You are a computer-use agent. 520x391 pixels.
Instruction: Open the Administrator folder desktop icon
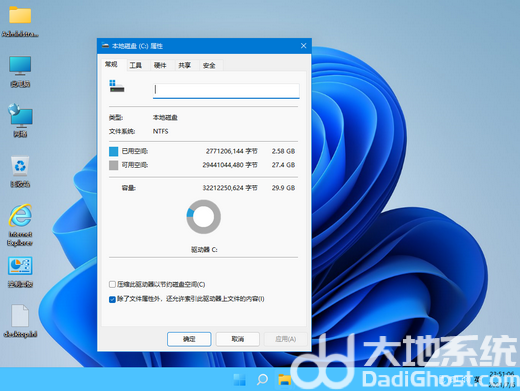20,21
